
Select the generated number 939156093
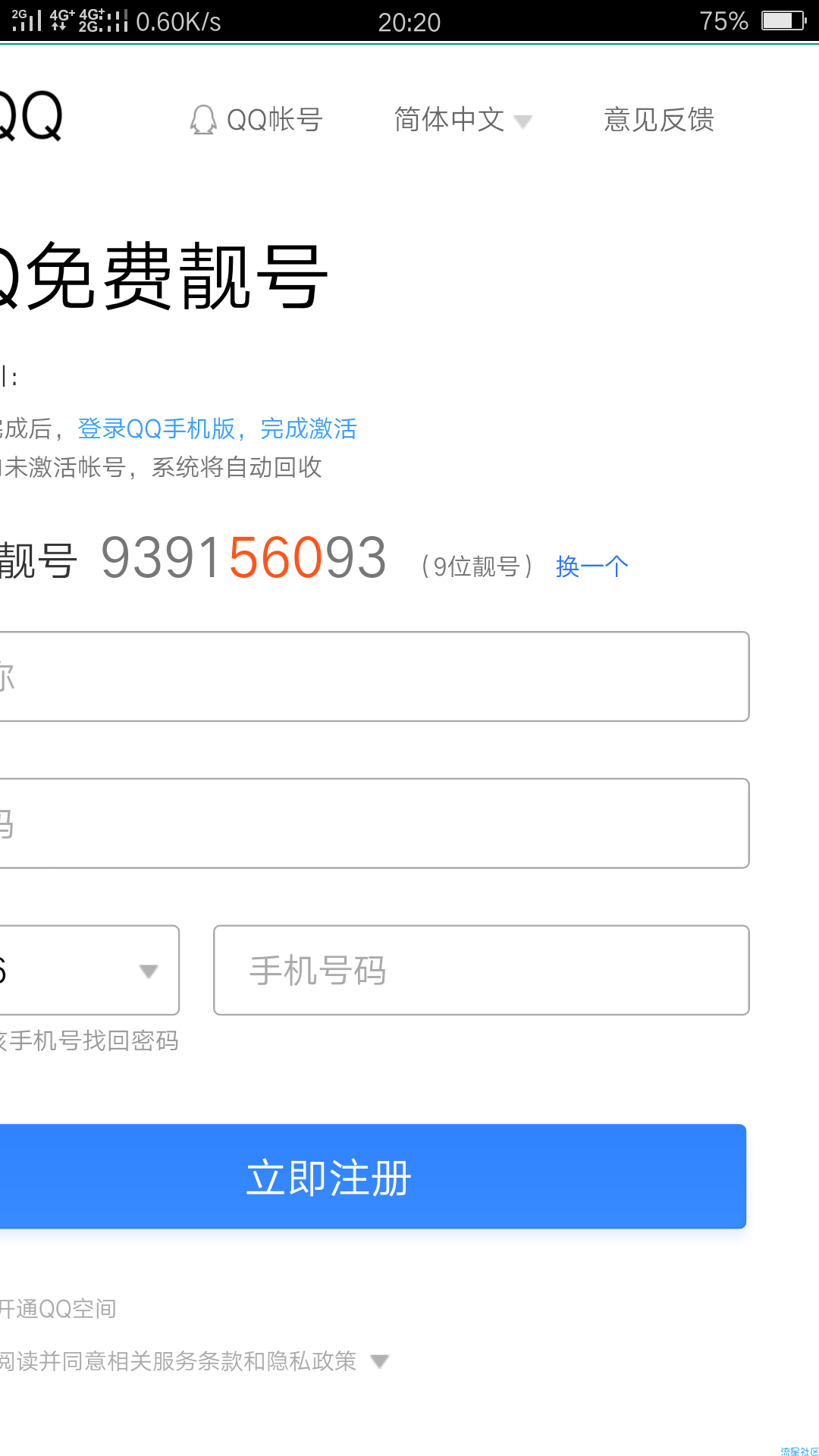click(x=243, y=558)
